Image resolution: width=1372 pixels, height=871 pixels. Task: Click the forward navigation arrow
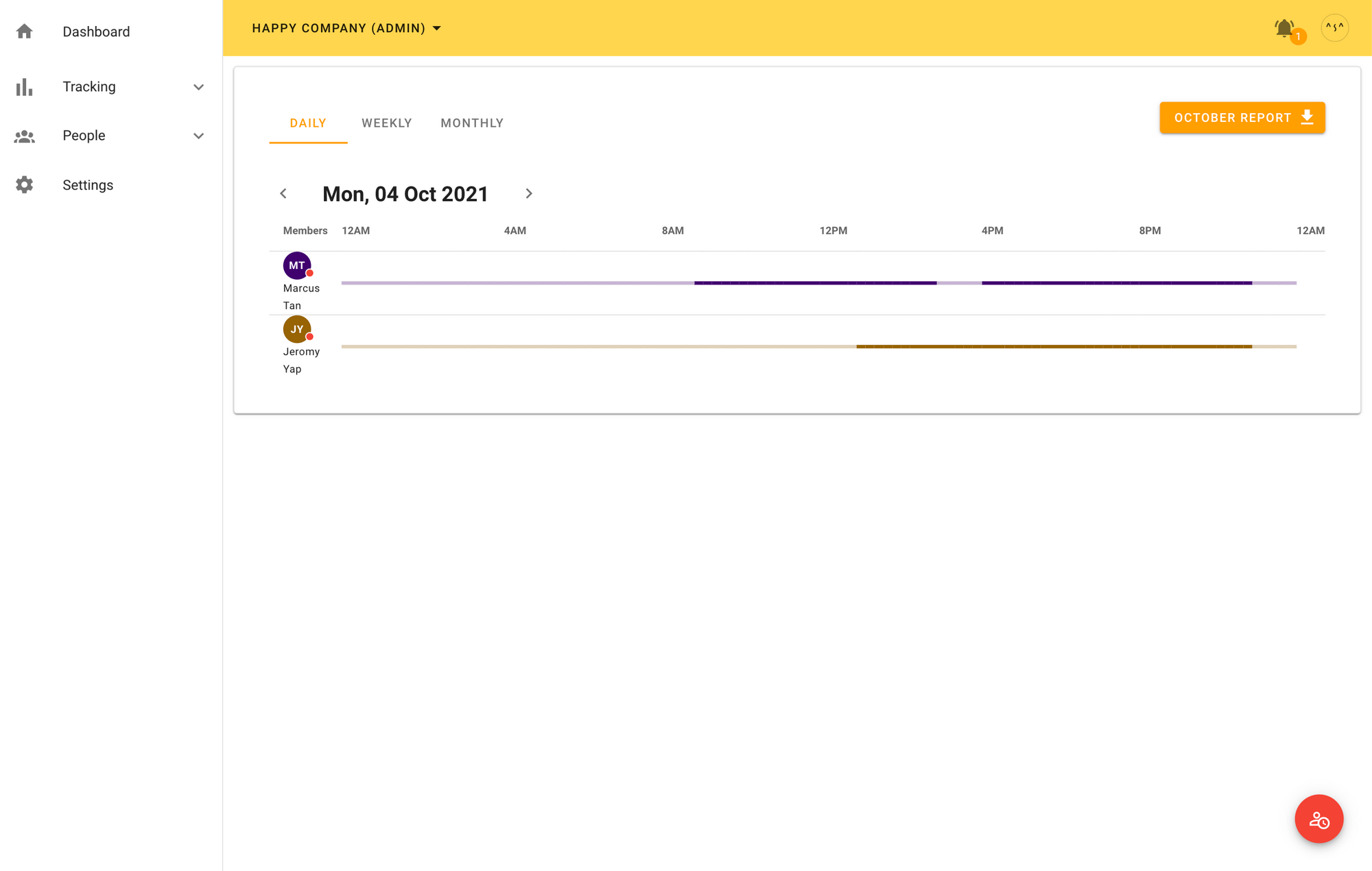click(528, 194)
